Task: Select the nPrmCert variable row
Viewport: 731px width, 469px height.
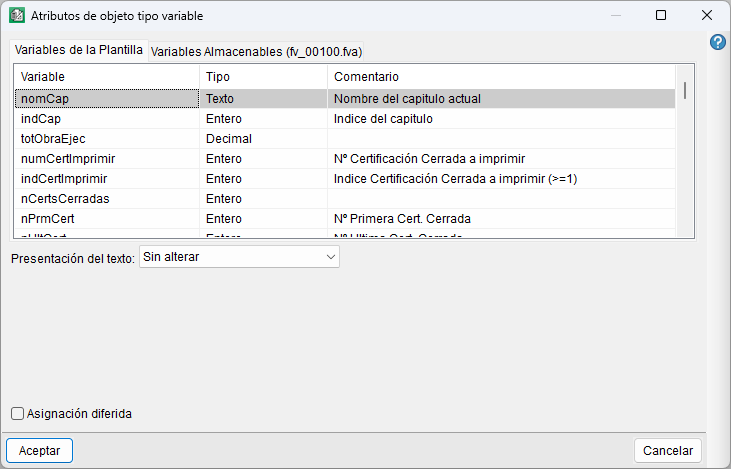Action: 345,219
